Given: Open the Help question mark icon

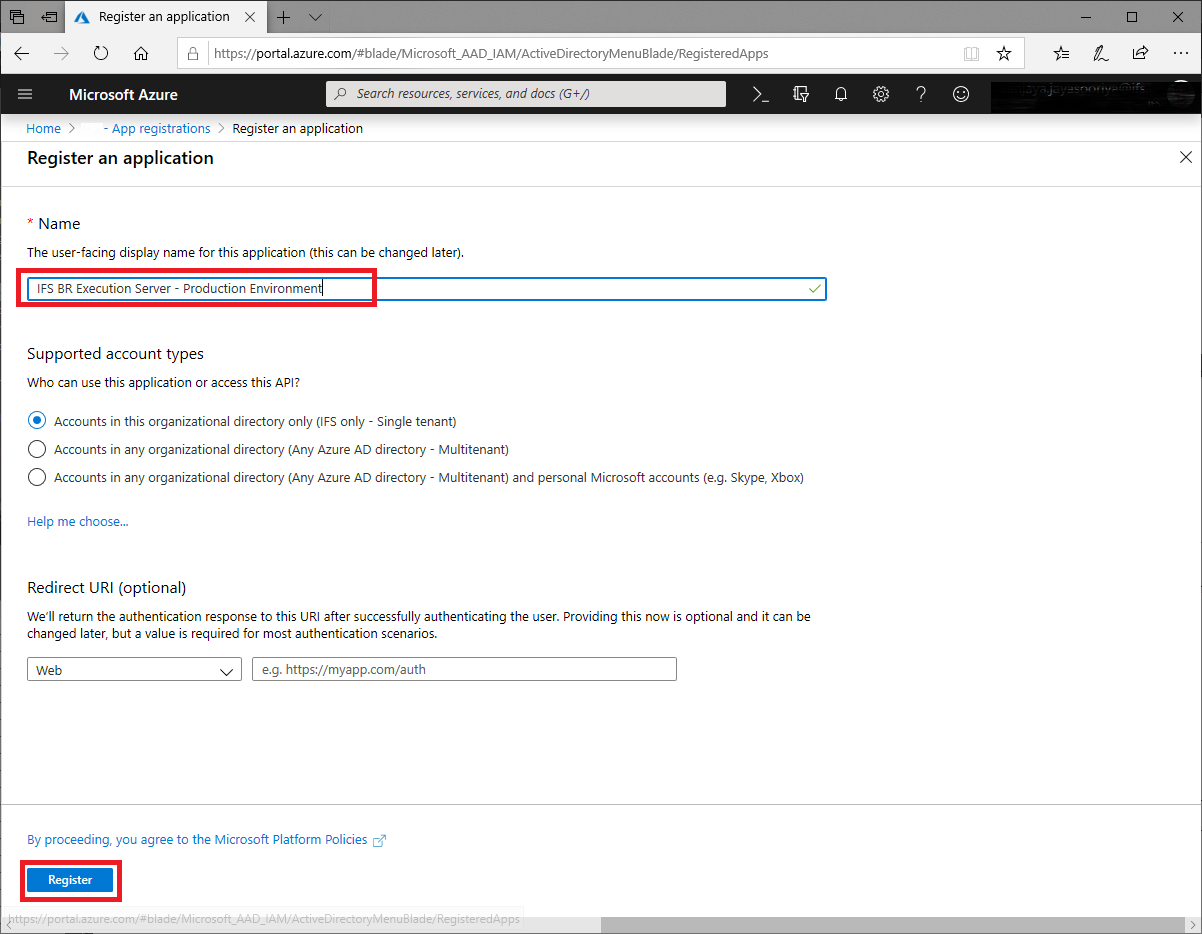Looking at the screenshot, I should pos(921,94).
